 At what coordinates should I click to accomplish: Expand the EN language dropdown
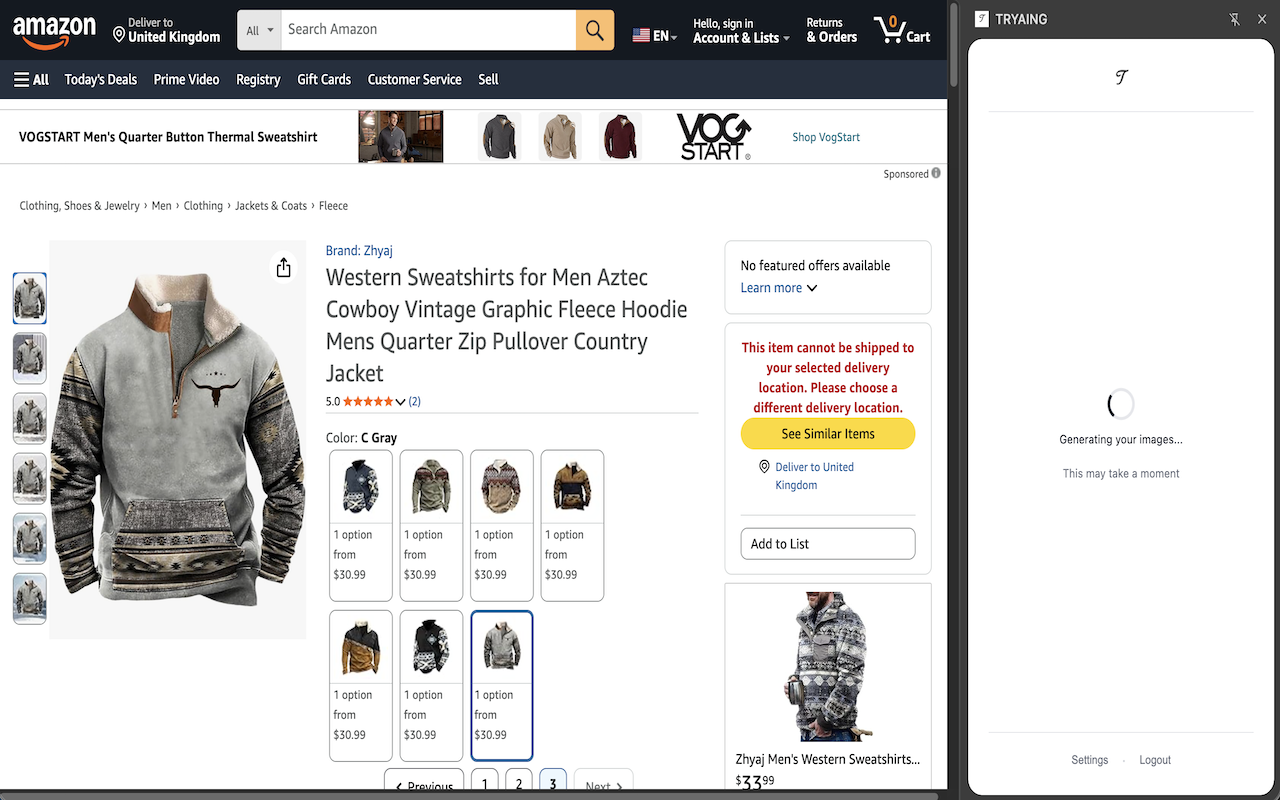654,34
